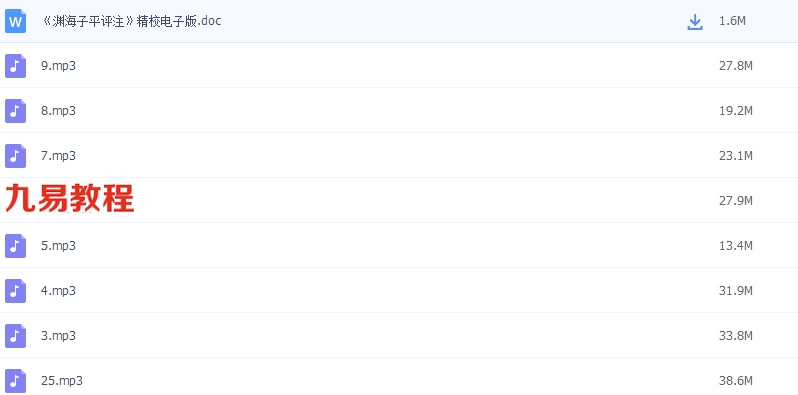Open the 《渊海子平评注》精校电子版.doc file

[x=132, y=21]
